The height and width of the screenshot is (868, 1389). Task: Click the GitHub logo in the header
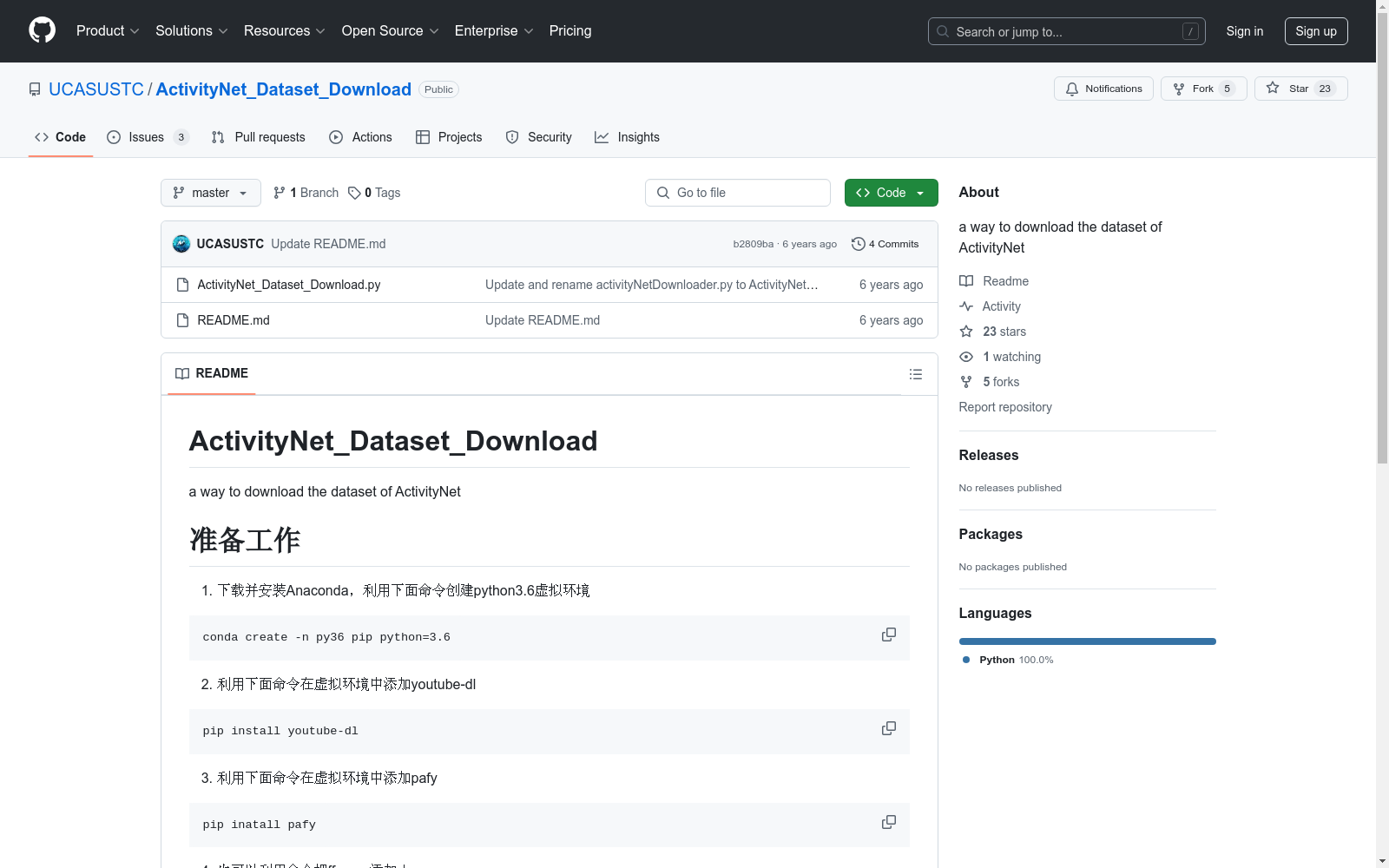pos(42,30)
